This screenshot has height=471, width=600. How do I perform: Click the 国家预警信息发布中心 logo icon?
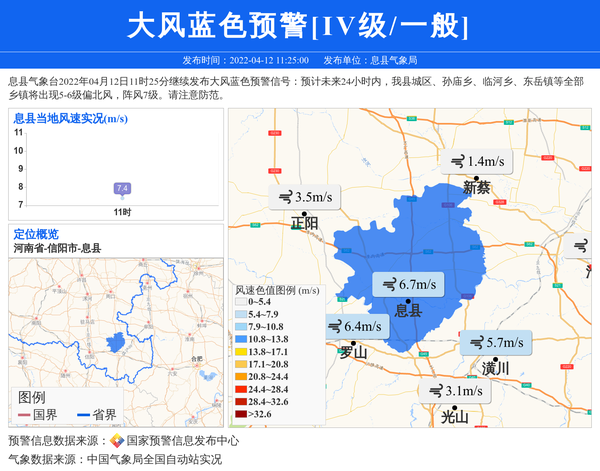point(117,440)
